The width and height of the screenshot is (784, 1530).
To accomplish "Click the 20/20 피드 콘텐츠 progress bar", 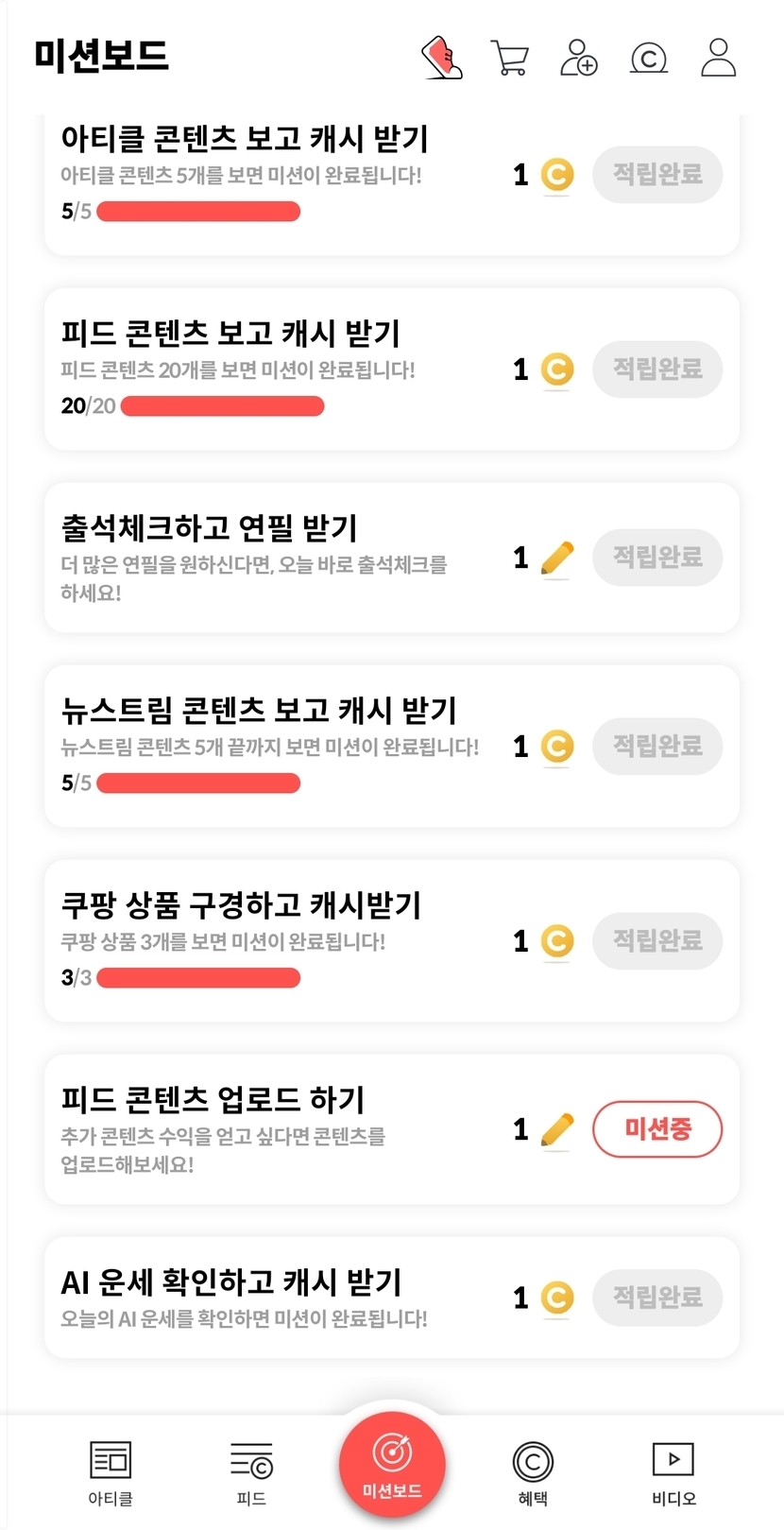I will (x=222, y=406).
